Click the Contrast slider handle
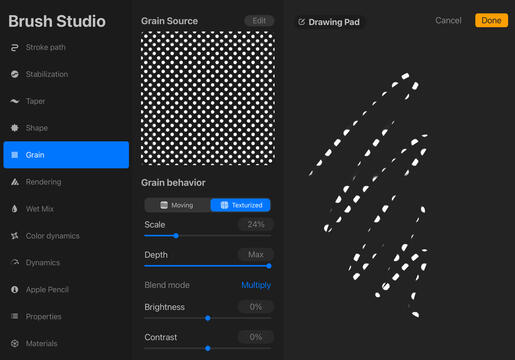 [208, 348]
